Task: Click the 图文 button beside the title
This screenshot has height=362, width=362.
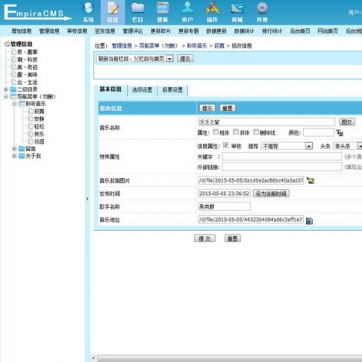Action: (x=347, y=122)
